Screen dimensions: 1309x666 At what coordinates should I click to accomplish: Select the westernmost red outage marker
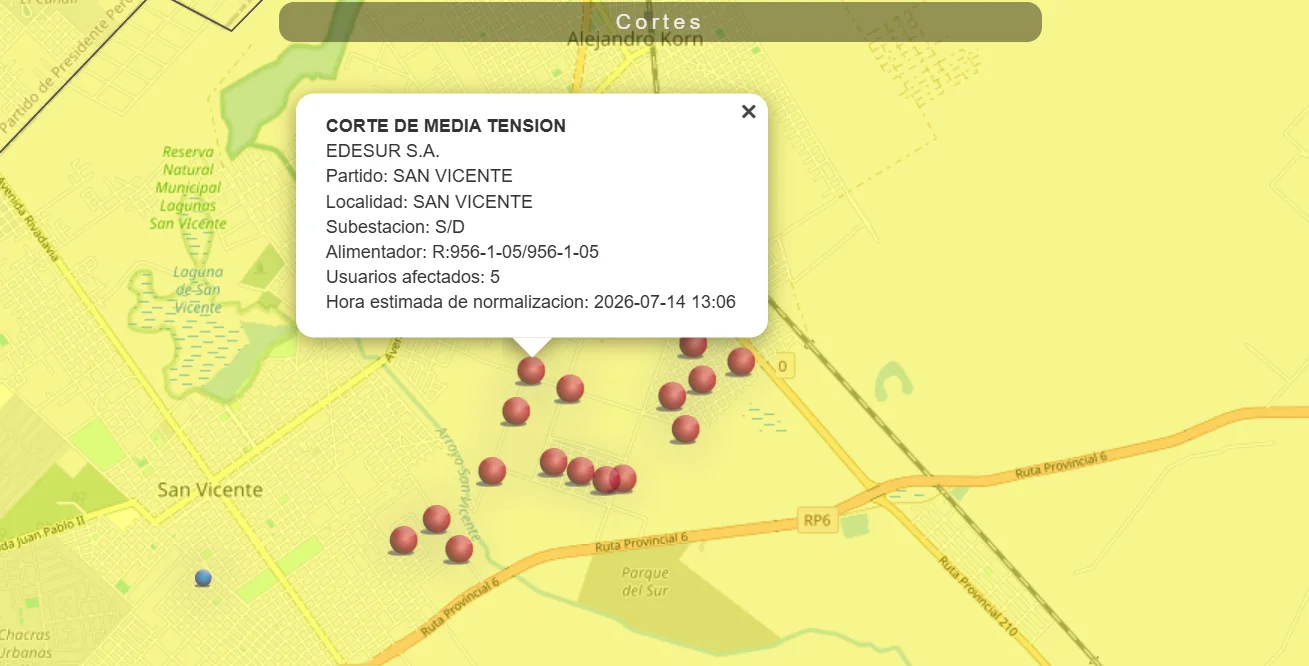click(403, 540)
